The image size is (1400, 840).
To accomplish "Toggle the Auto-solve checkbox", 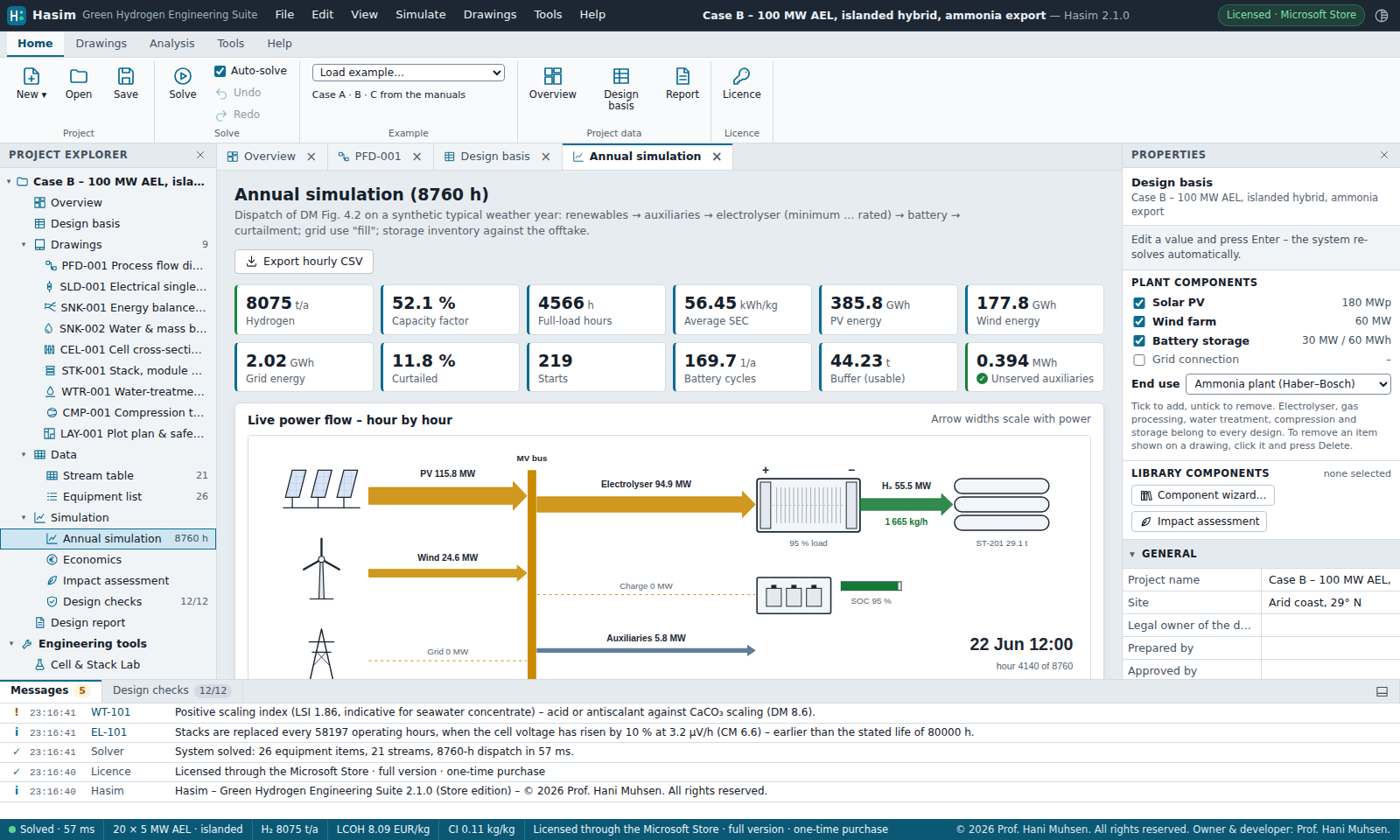I will coord(220,71).
